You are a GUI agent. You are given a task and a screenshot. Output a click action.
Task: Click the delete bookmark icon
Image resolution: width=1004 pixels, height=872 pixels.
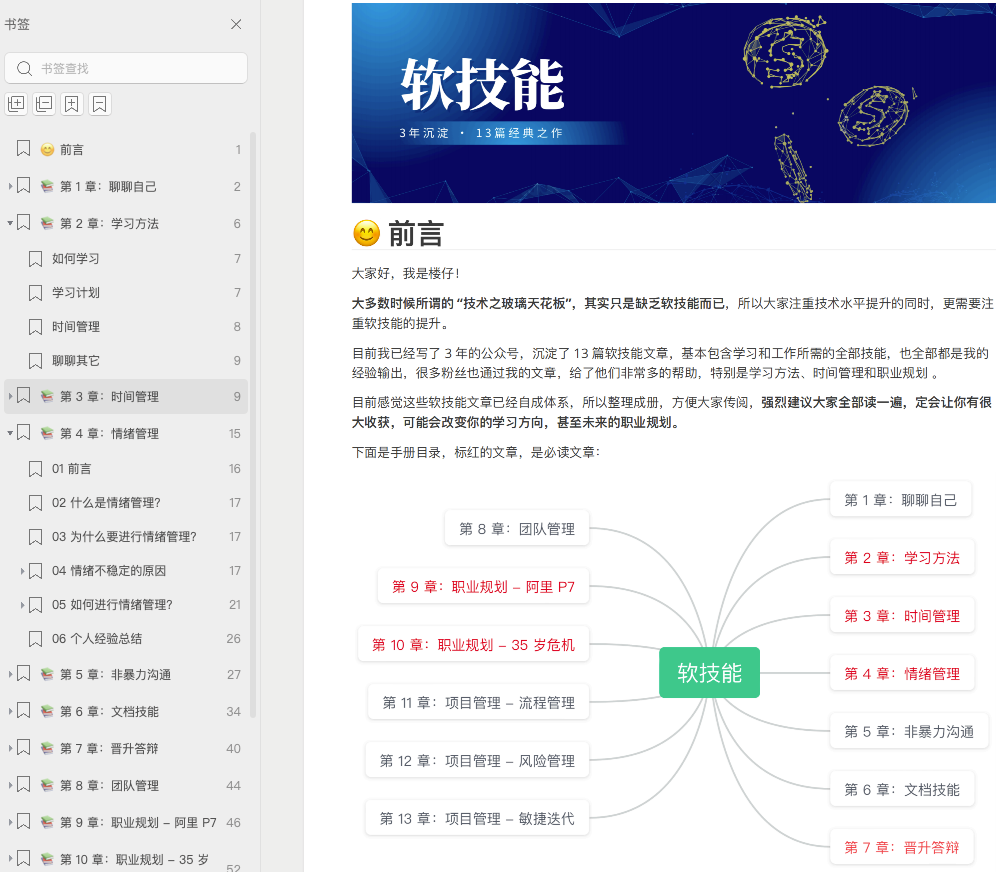pyautogui.click(x=100, y=104)
